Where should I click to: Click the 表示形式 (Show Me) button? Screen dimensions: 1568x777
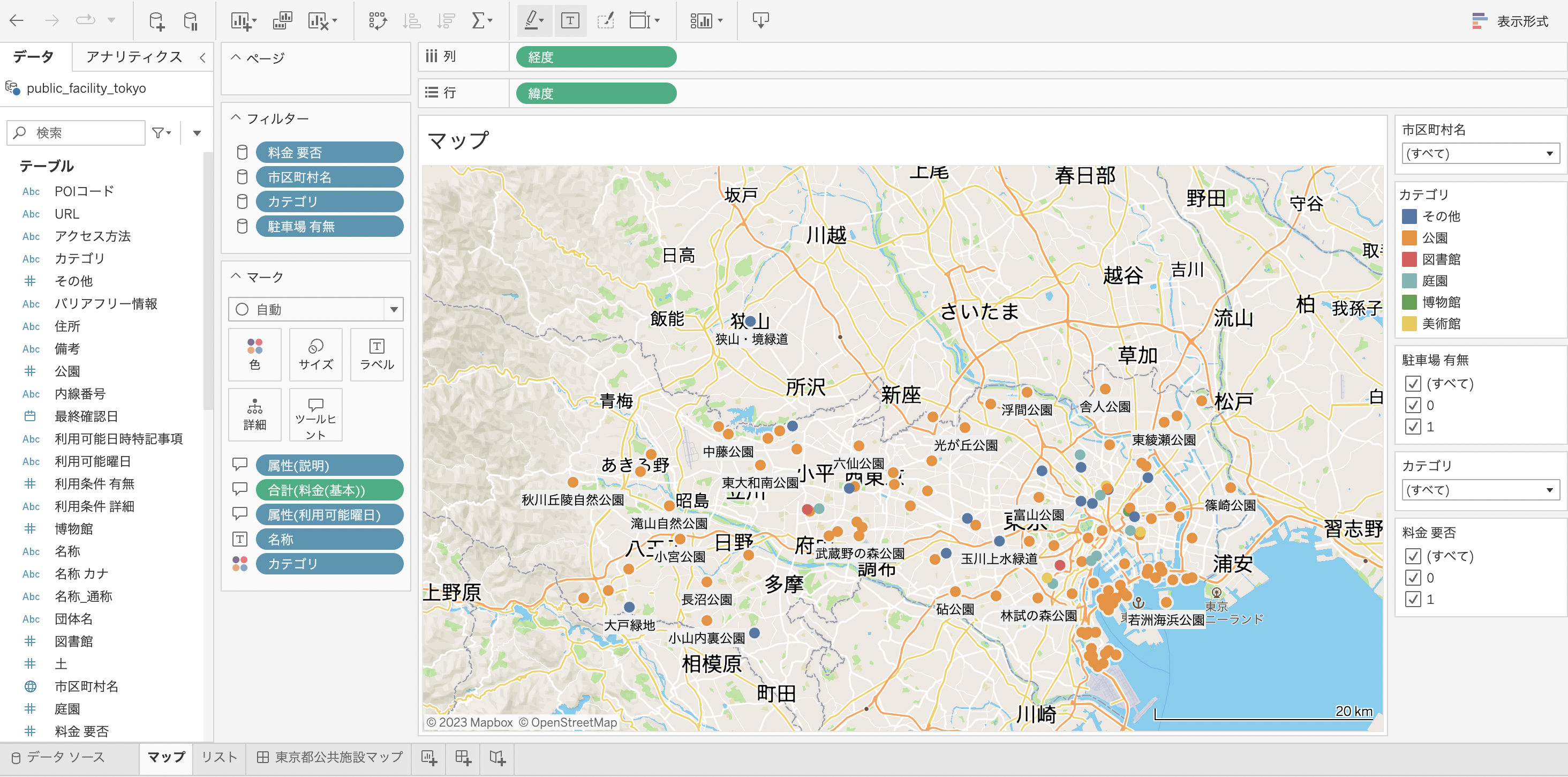pyautogui.click(x=1510, y=21)
